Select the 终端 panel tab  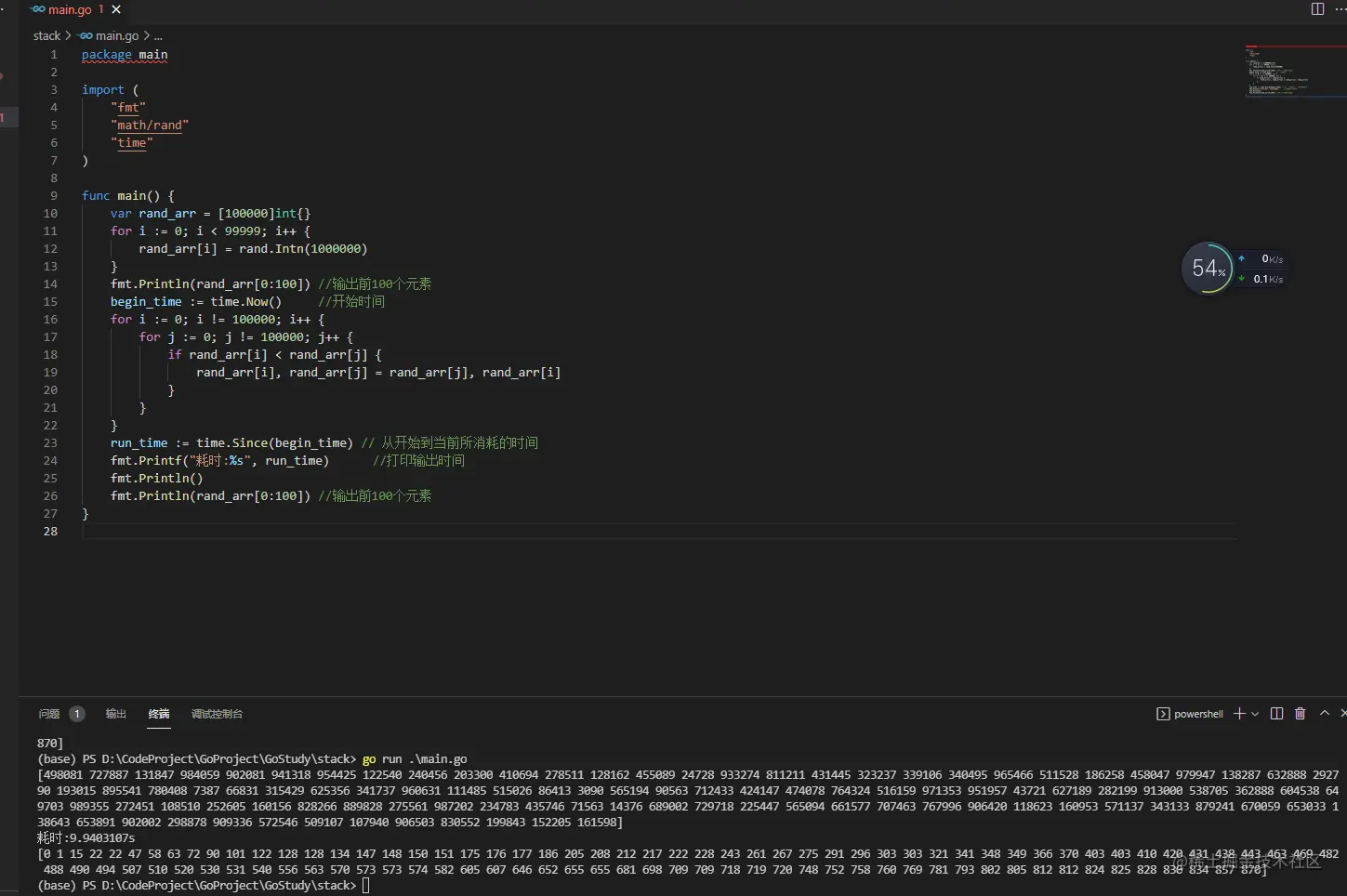(159, 714)
